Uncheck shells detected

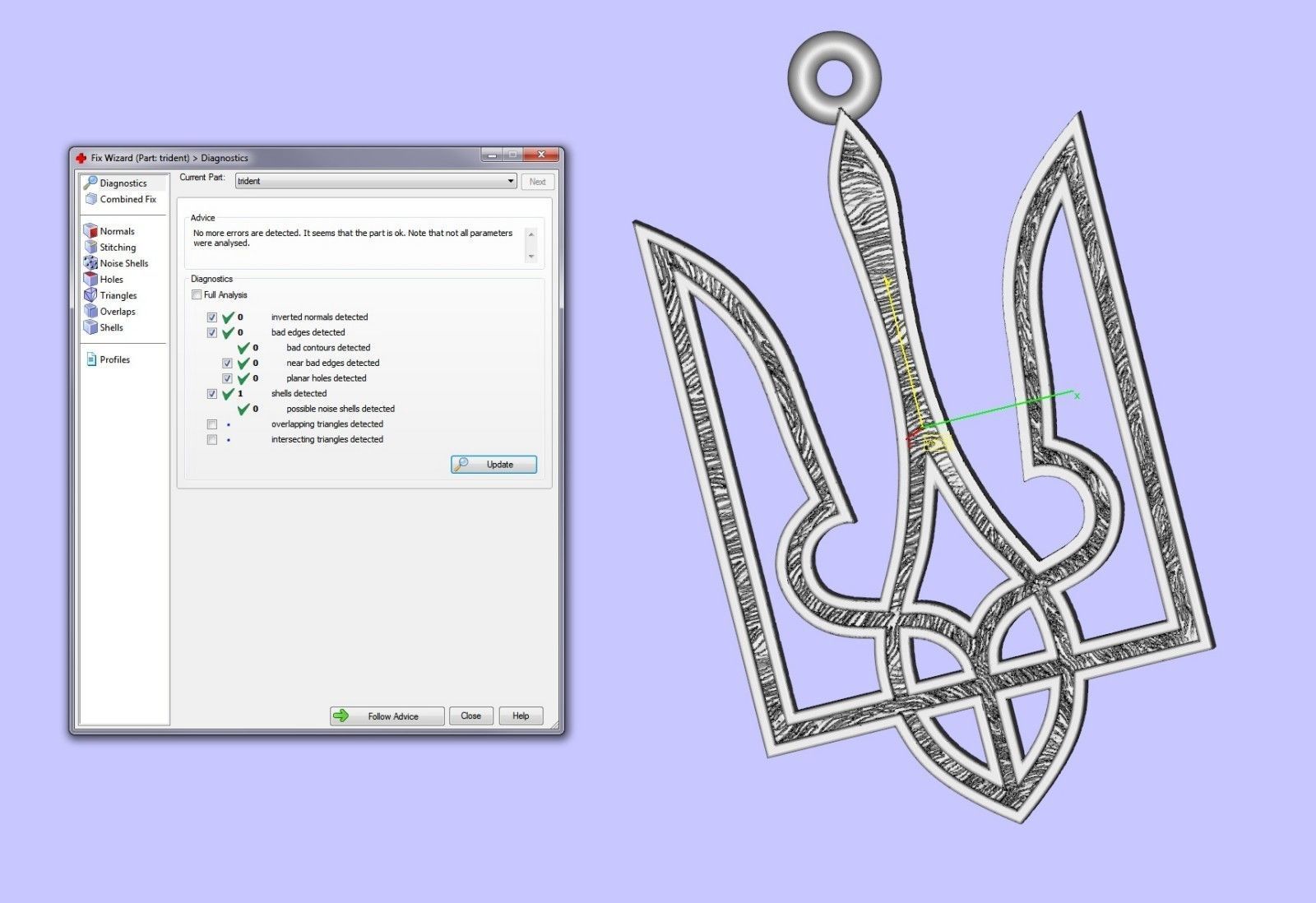(212, 394)
